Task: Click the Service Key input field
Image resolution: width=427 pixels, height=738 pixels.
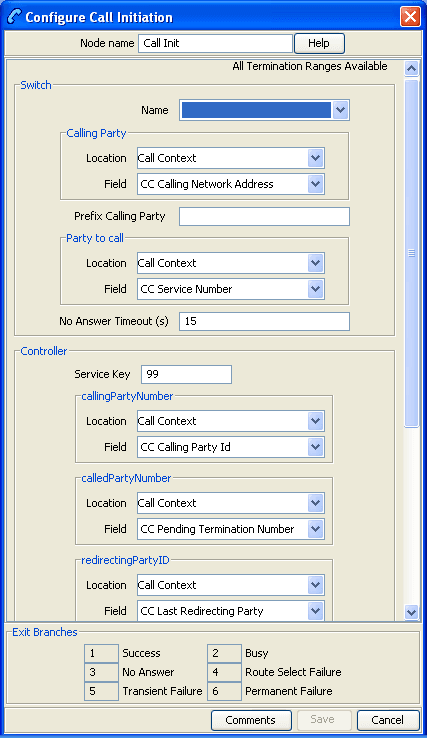Action: [186, 374]
